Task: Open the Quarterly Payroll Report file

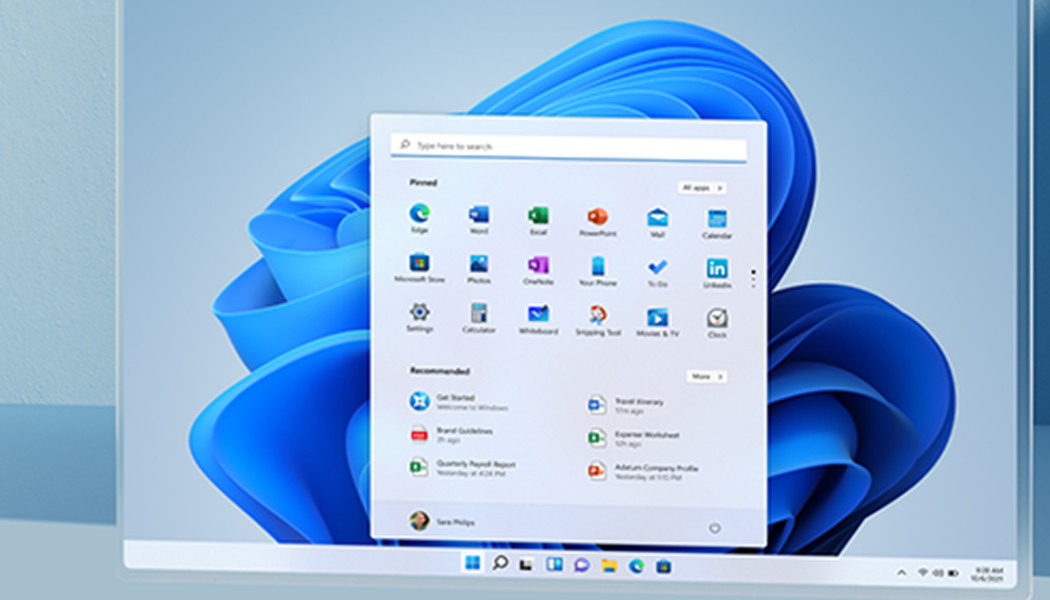Action: pyautogui.click(x=462, y=467)
